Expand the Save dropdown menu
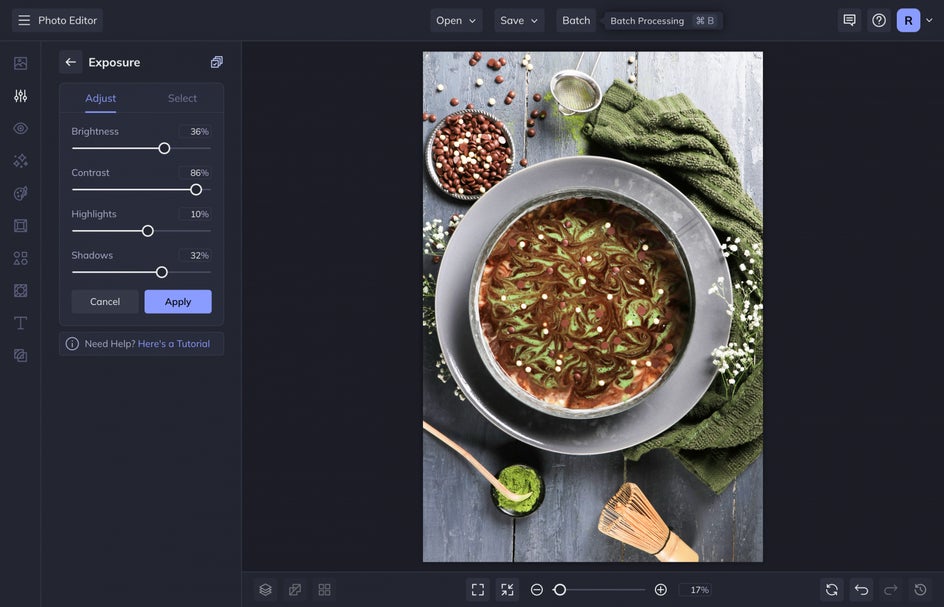The height and width of the screenshot is (607, 944). (519, 20)
